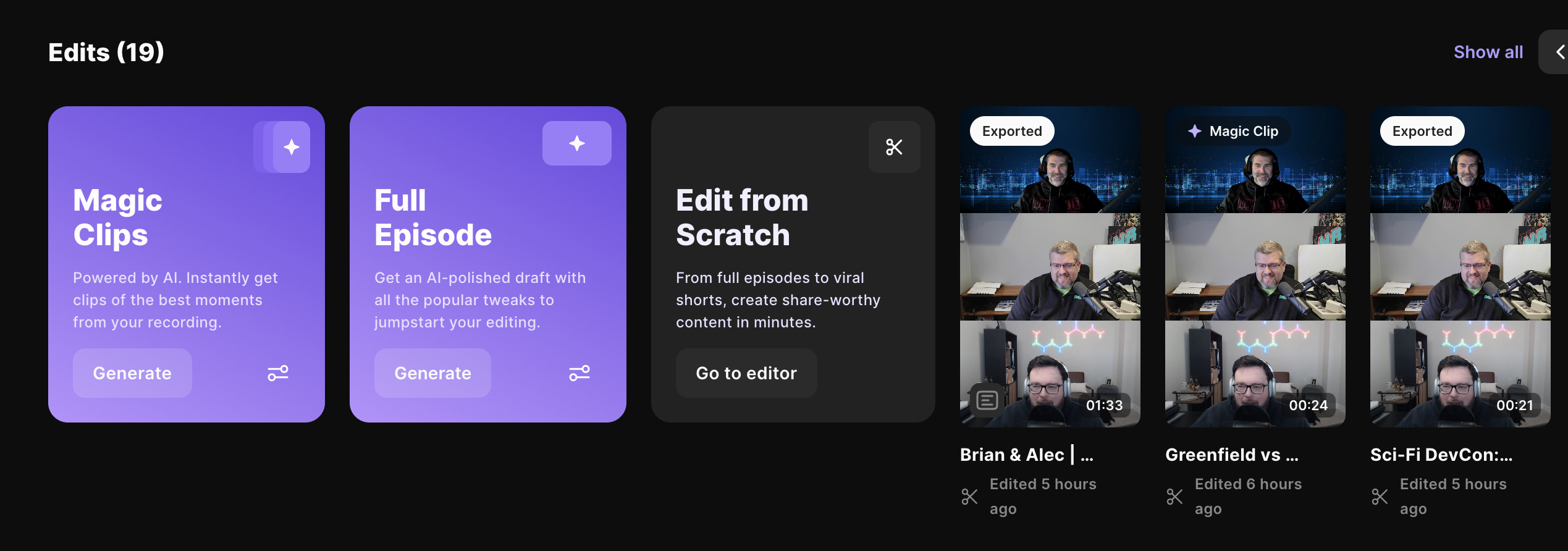
Task: Click the Exported badge on Brian & Alec
Action: [1012, 131]
